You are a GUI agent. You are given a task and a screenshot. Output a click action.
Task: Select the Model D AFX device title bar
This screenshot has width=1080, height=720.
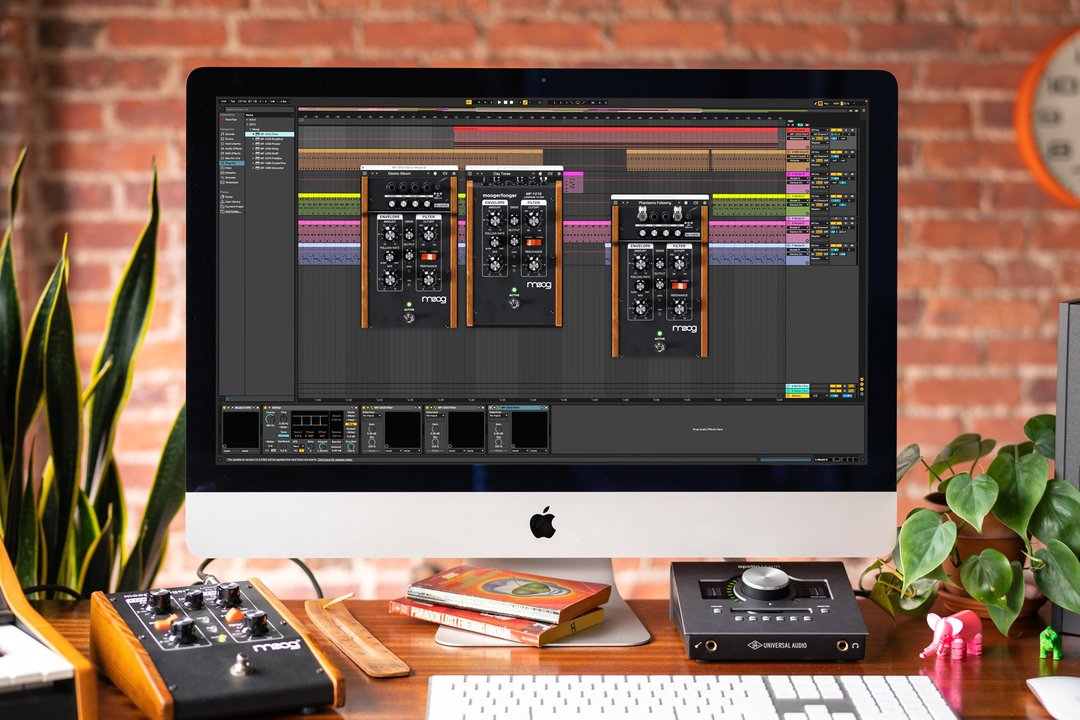click(241, 408)
